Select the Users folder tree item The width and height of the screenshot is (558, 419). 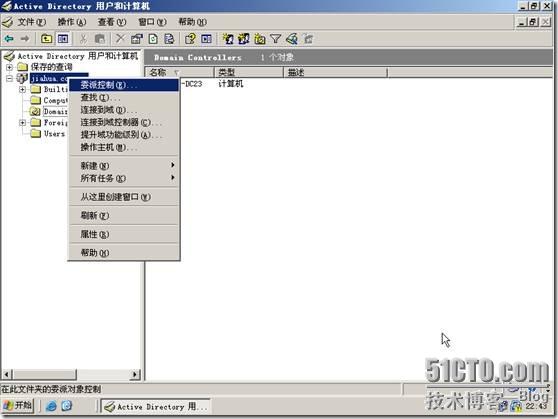tap(54, 134)
